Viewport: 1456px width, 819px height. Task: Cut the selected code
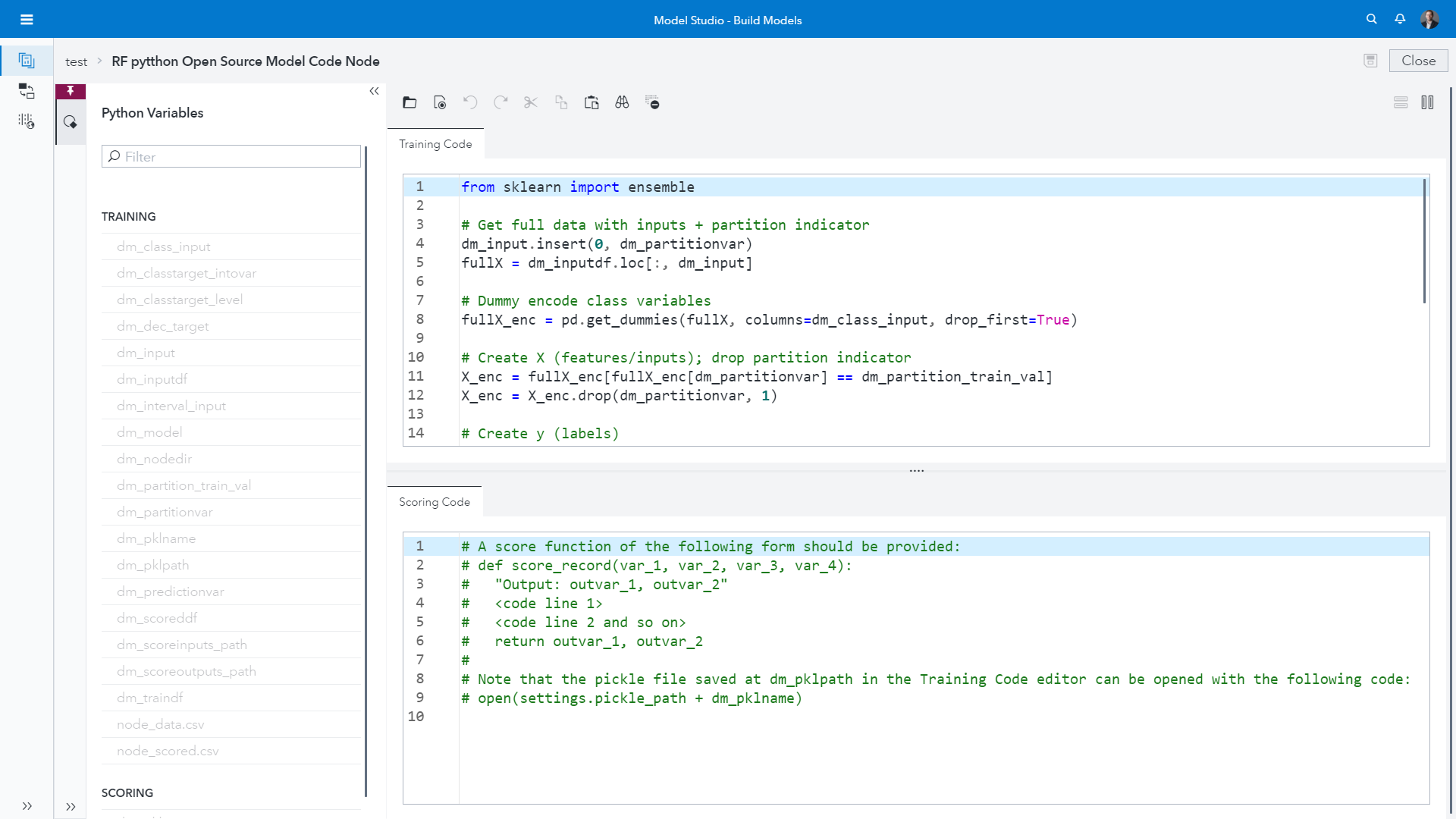[531, 102]
